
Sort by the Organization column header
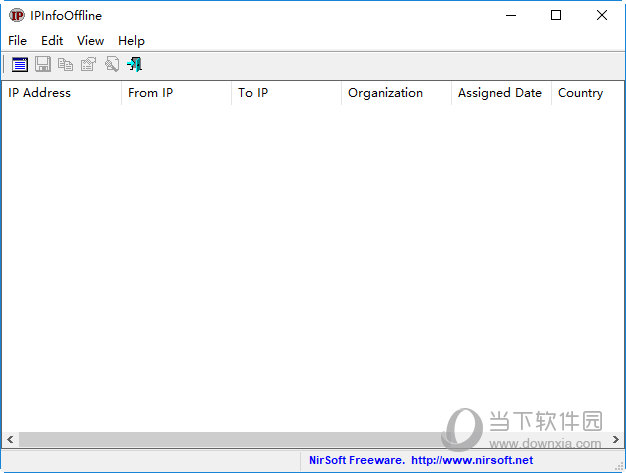(x=396, y=93)
